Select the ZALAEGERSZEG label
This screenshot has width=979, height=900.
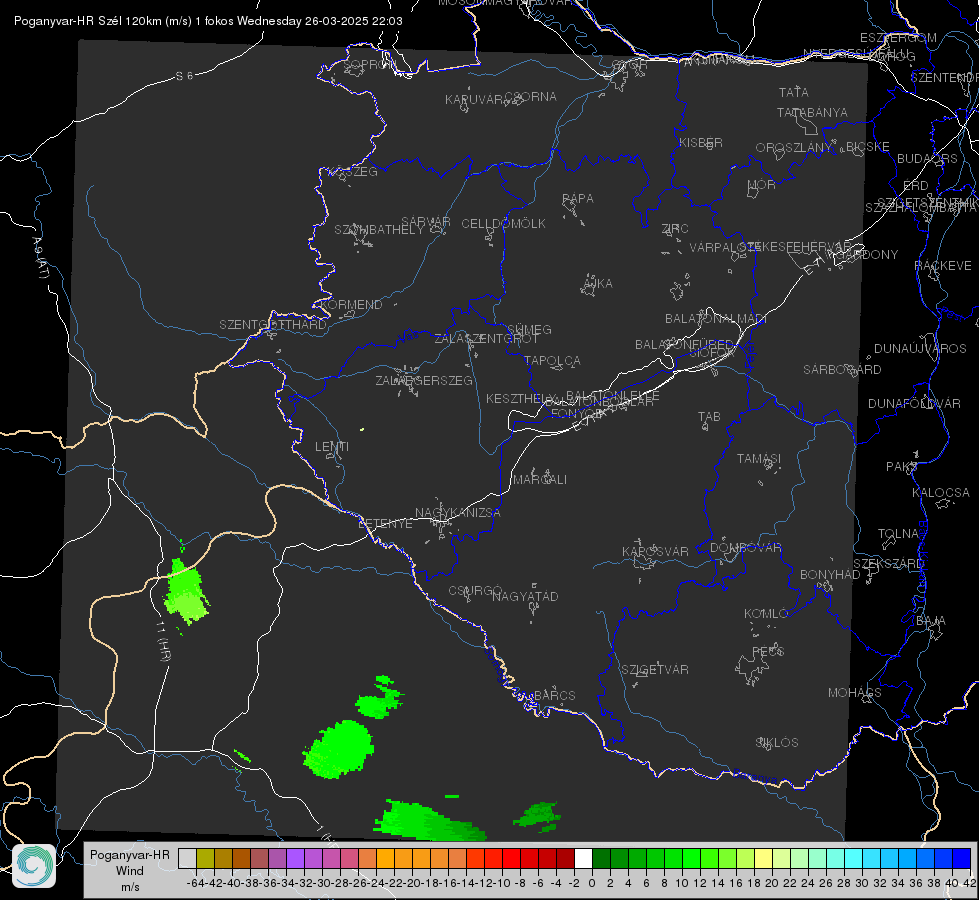[423, 380]
